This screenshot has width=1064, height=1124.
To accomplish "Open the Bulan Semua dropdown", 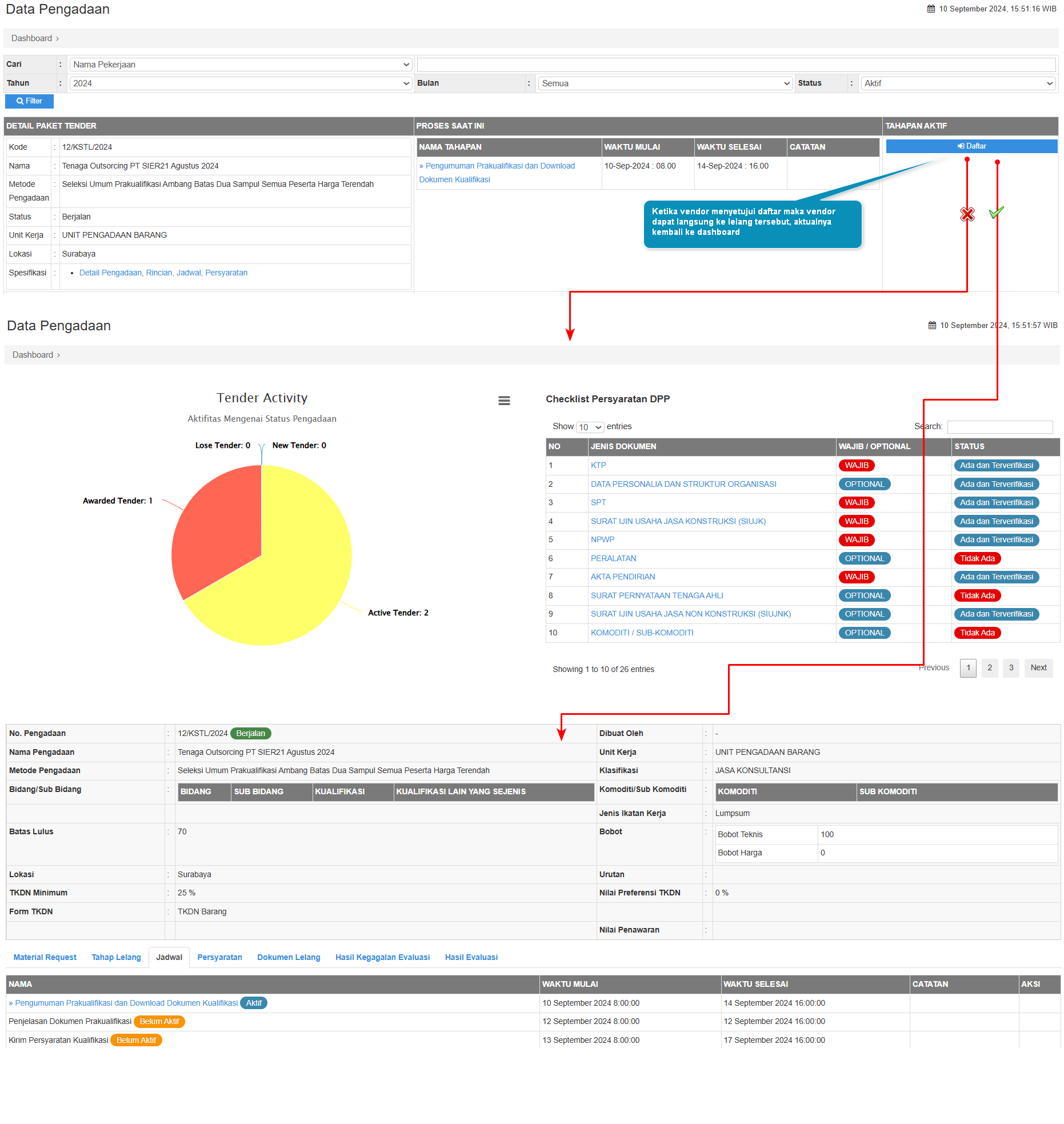I will (665, 83).
